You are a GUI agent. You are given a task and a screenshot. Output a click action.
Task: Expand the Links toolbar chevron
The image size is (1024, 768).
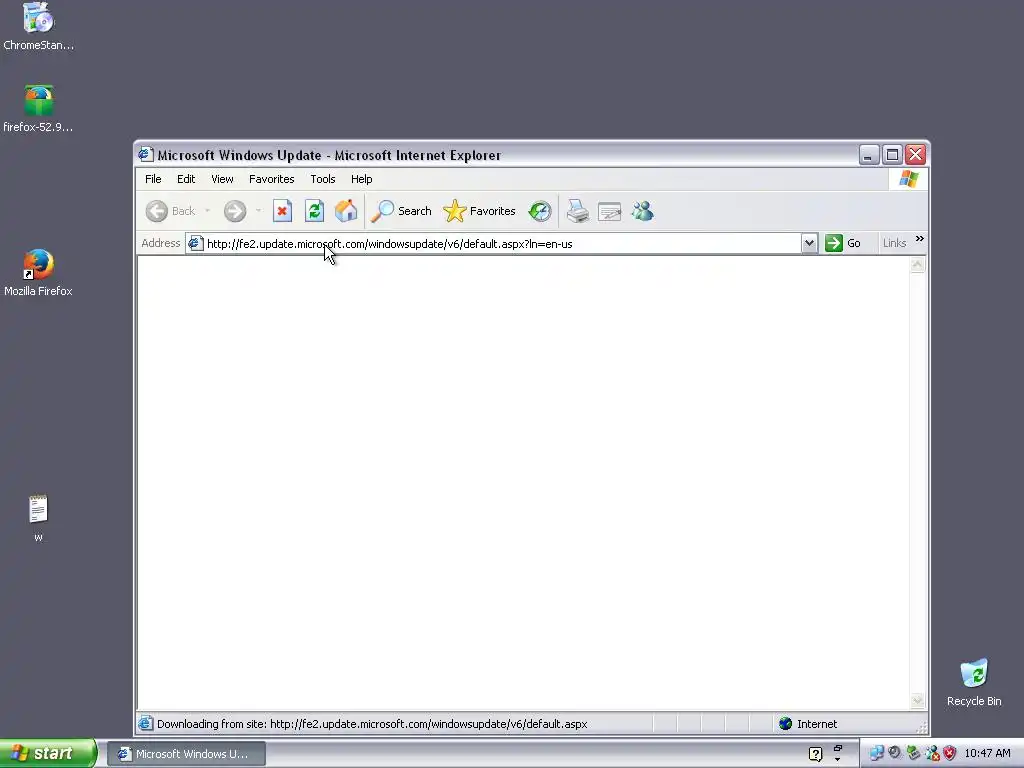[920, 239]
